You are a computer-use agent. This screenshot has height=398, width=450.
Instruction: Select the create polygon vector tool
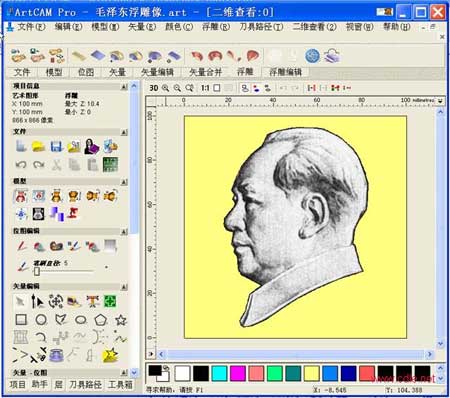tap(100, 320)
